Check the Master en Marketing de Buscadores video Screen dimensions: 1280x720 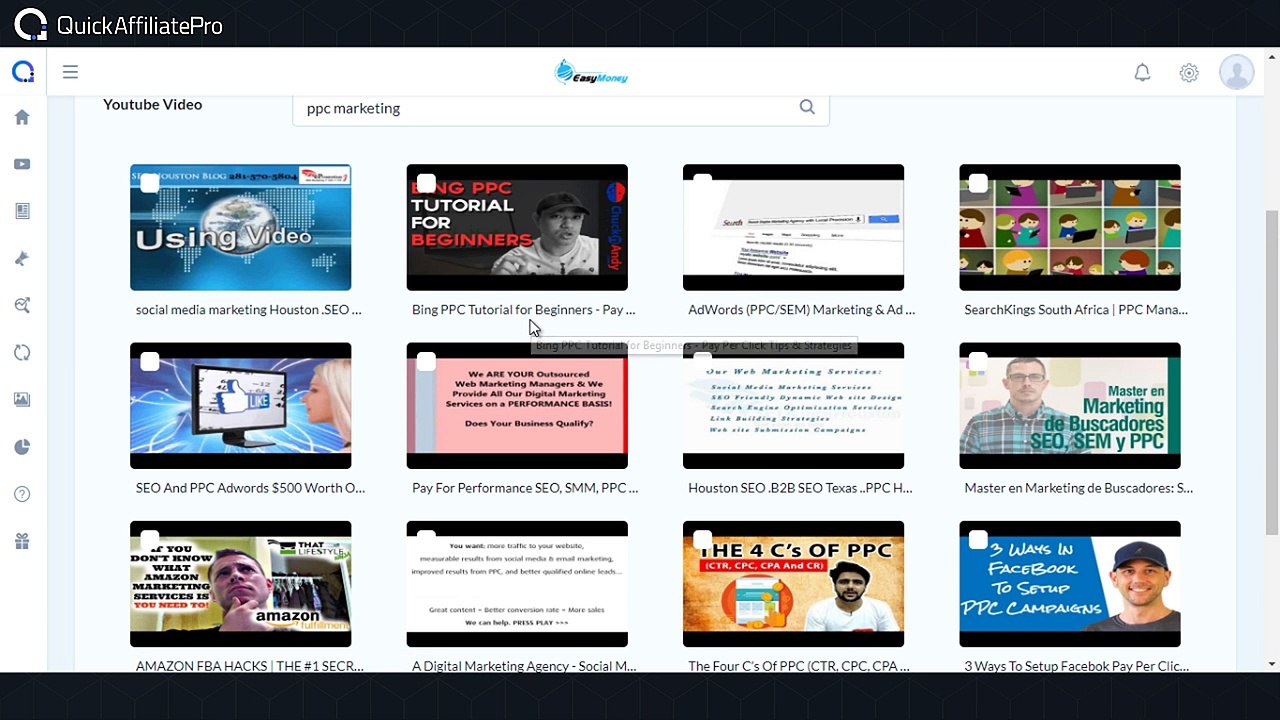(x=978, y=361)
